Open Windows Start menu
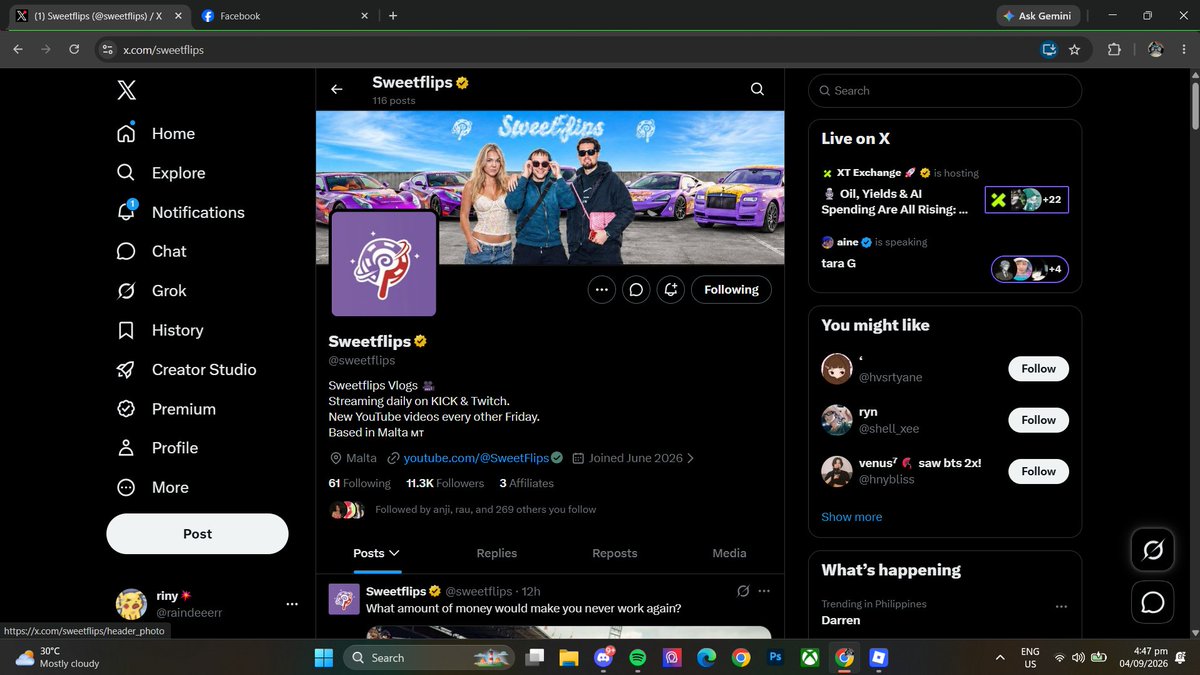This screenshot has height=675, width=1200. point(324,657)
